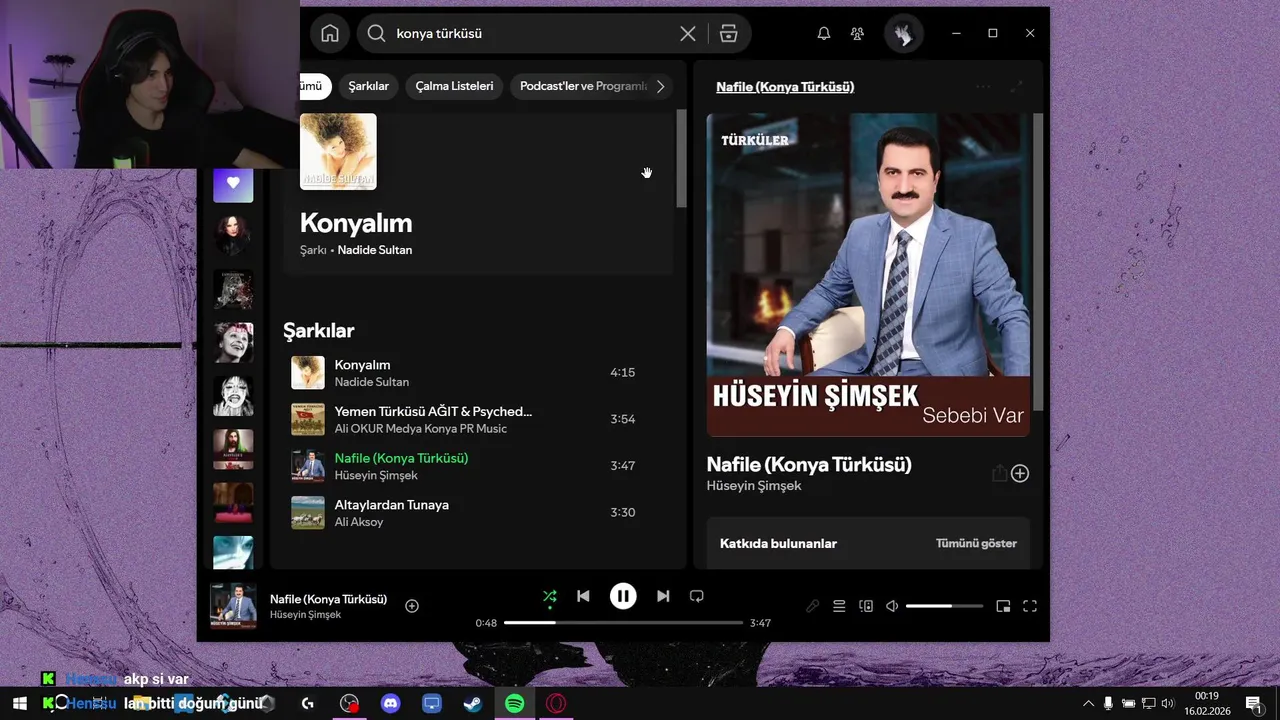The height and width of the screenshot is (720, 1280).
Task: Skip to the next track
Action: [x=663, y=596]
